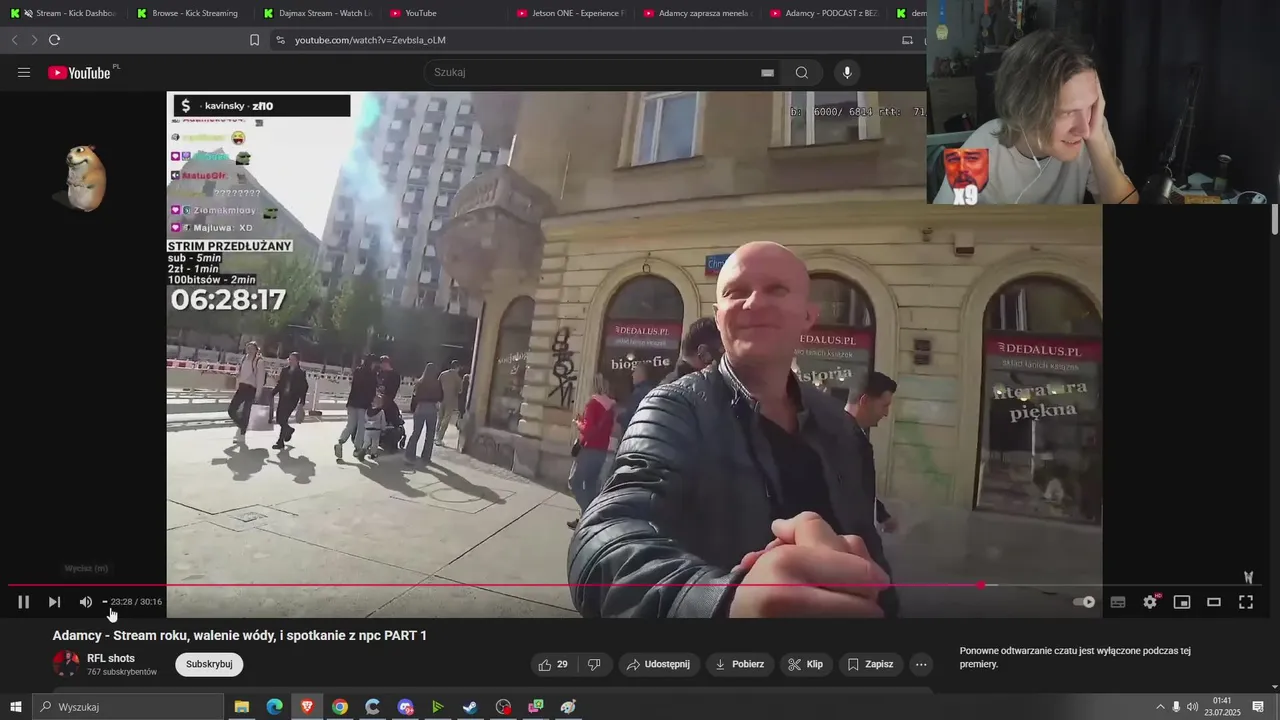Bookmark this page icon
The width and height of the screenshot is (1280, 720).
254,40
